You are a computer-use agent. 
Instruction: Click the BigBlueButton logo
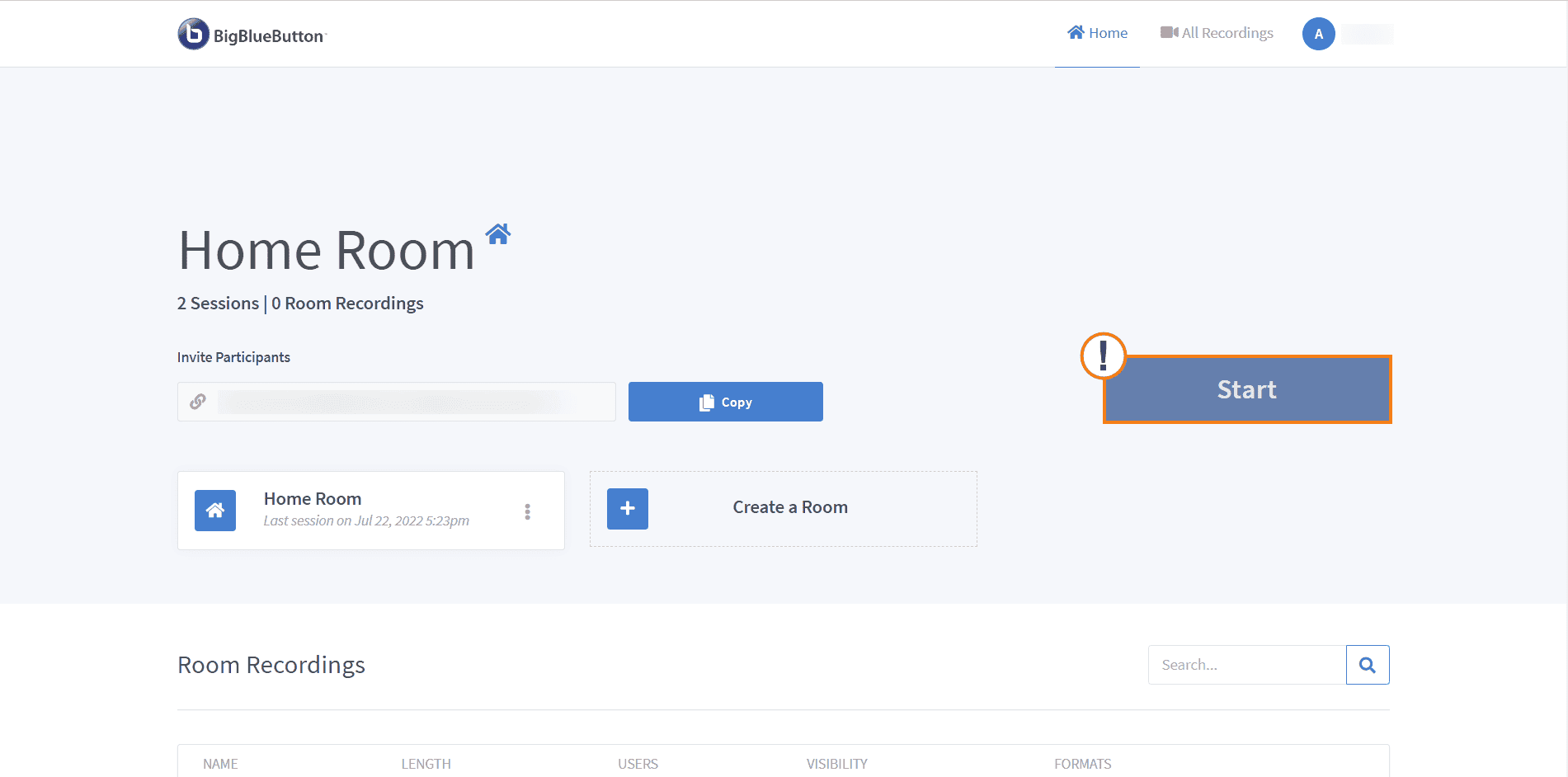tap(252, 35)
